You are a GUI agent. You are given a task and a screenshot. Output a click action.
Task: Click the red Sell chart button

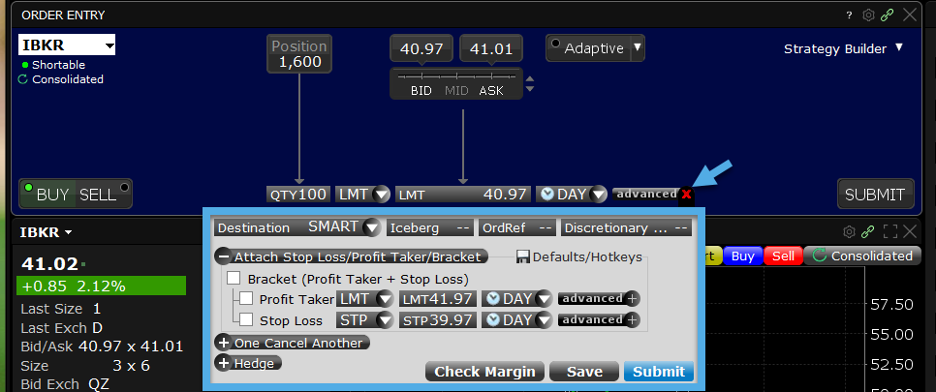point(783,256)
